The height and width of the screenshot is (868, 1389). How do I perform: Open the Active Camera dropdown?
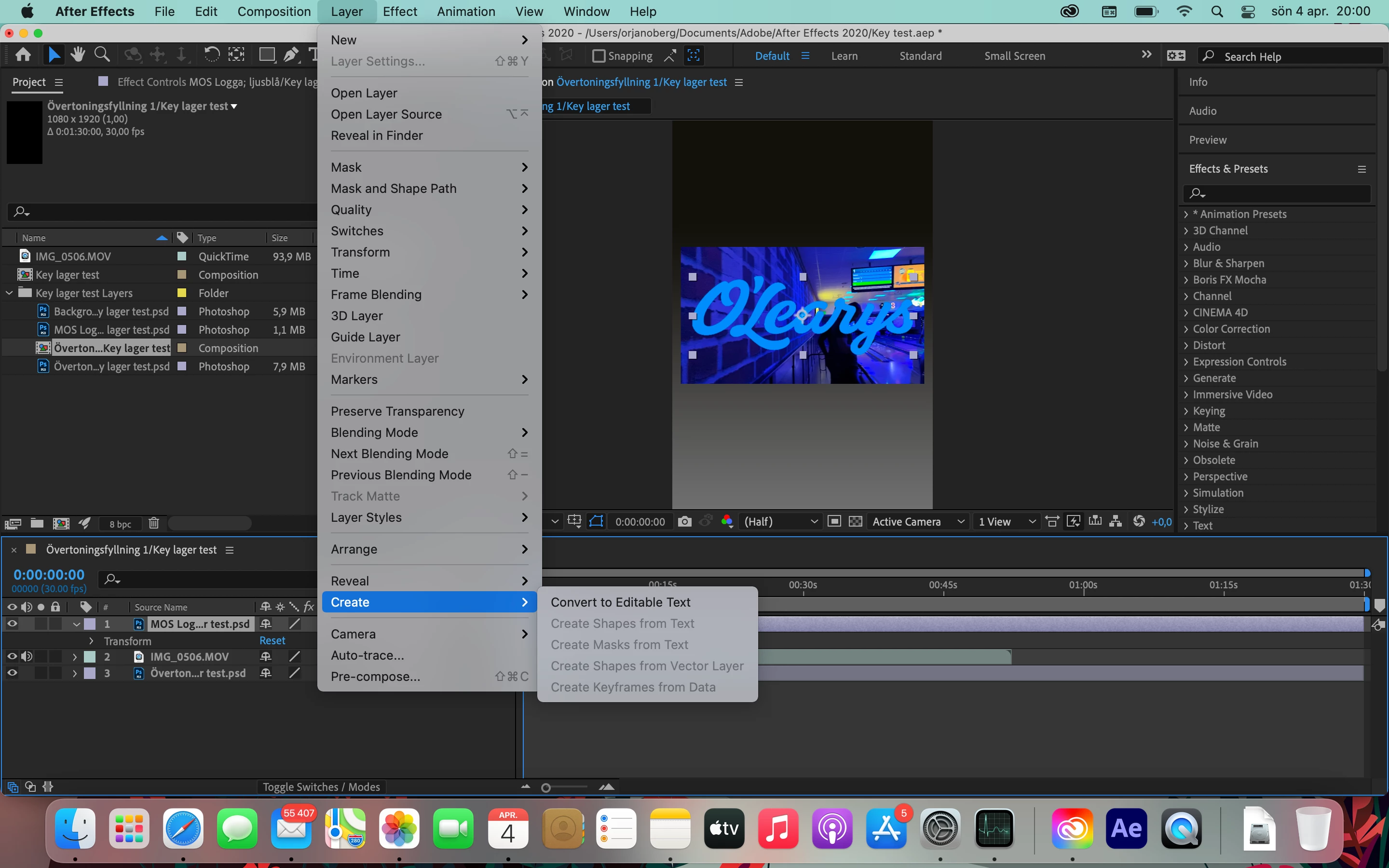click(x=917, y=521)
